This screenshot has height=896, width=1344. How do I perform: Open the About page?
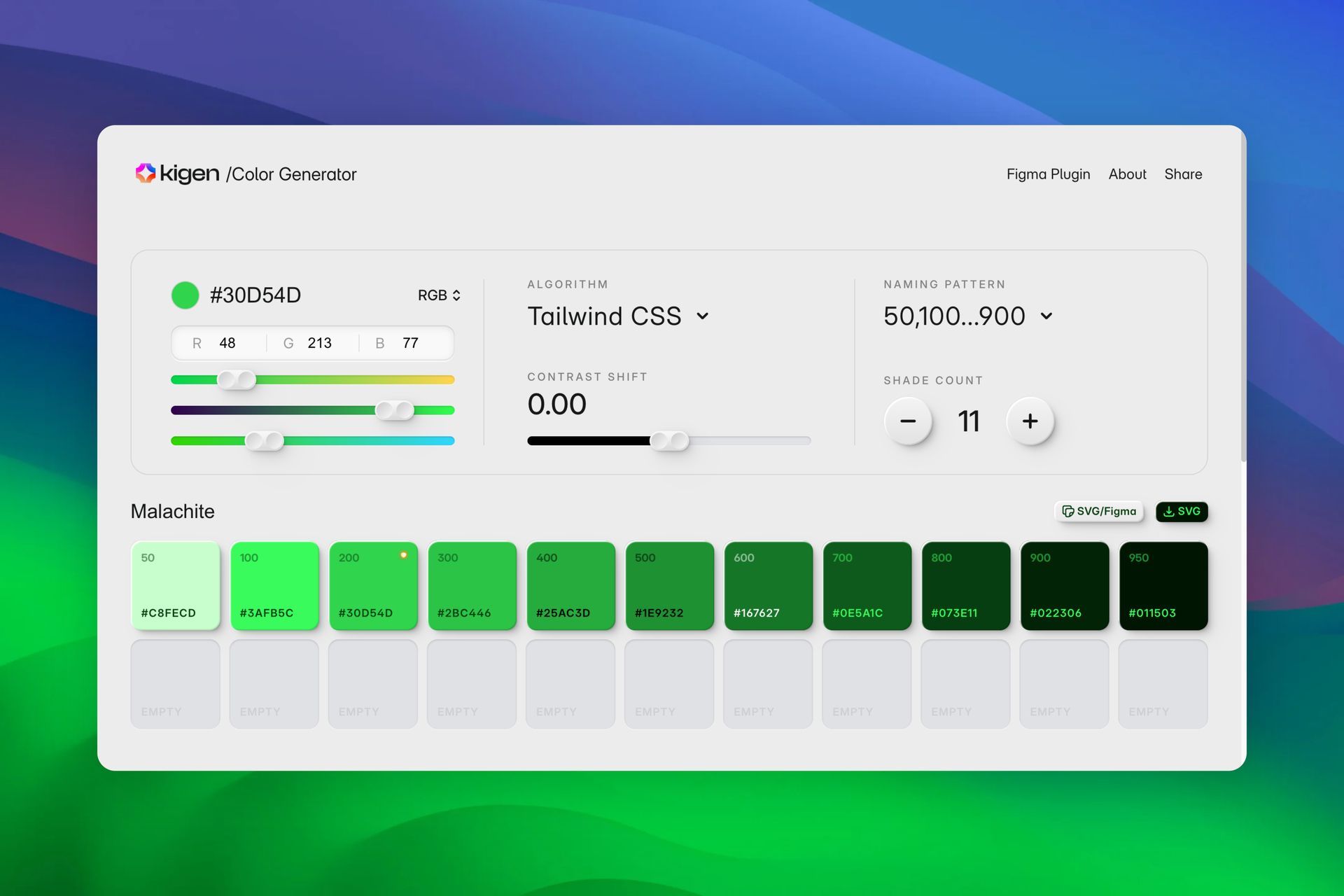point(1127,174)
